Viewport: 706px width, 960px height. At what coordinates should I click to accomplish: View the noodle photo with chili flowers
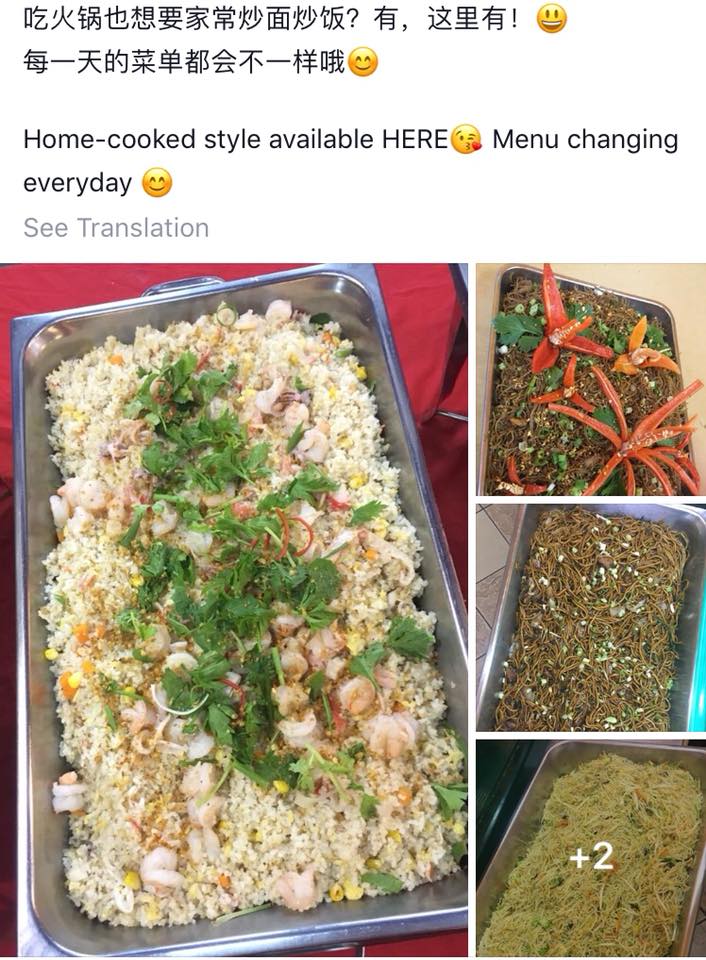coord(591,380)
